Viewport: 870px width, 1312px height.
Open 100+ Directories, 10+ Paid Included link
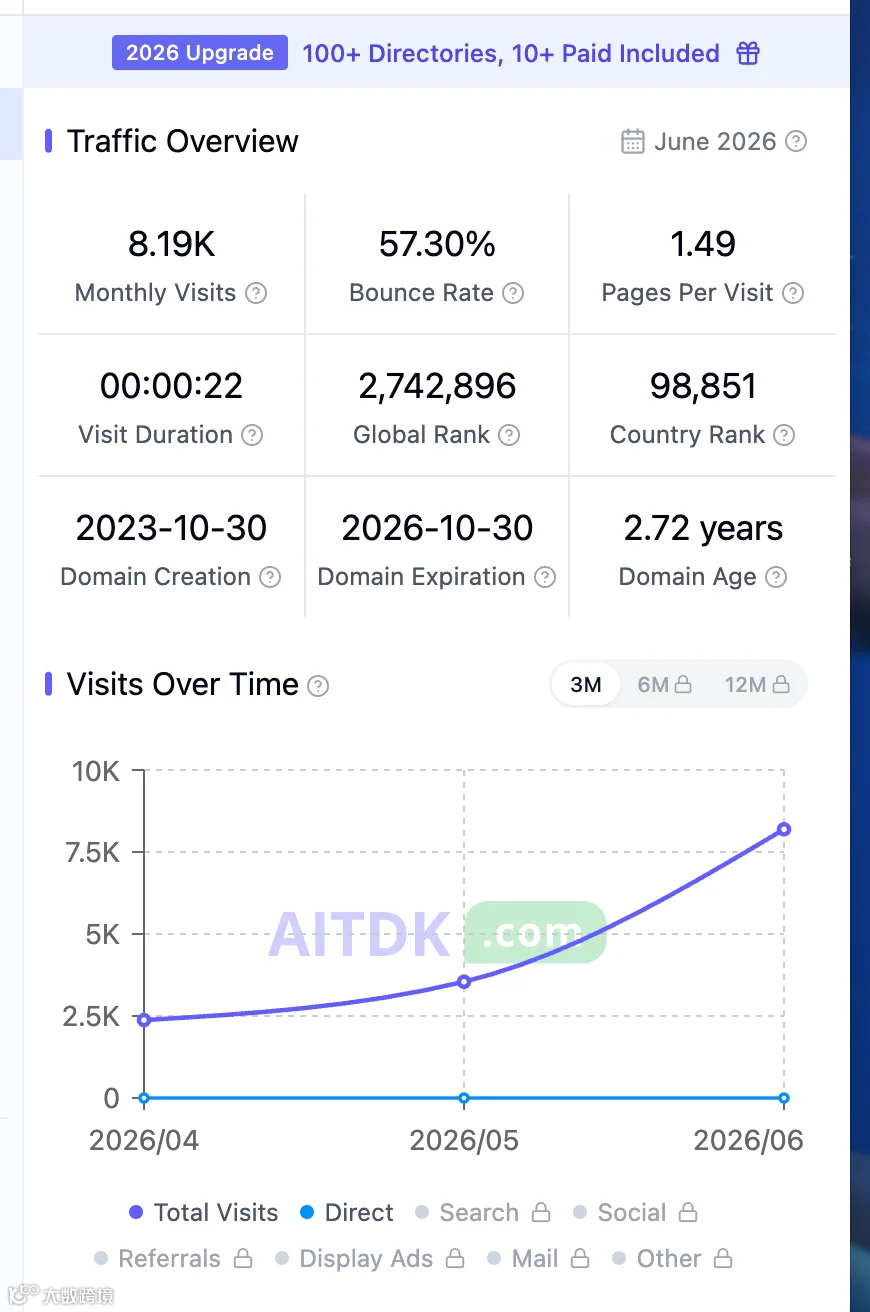(511, 53)
